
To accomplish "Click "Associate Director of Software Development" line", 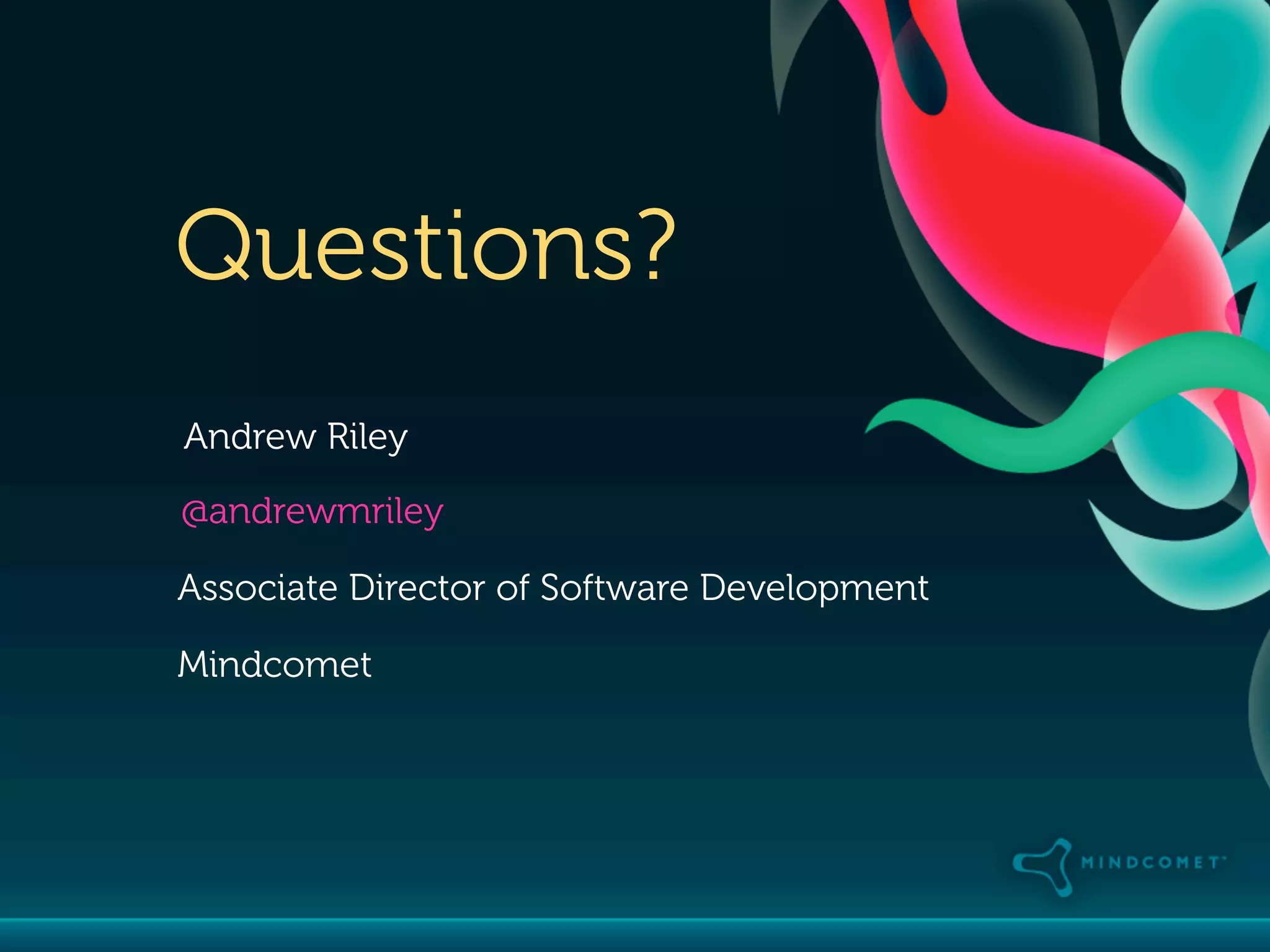I will (553, 588).
